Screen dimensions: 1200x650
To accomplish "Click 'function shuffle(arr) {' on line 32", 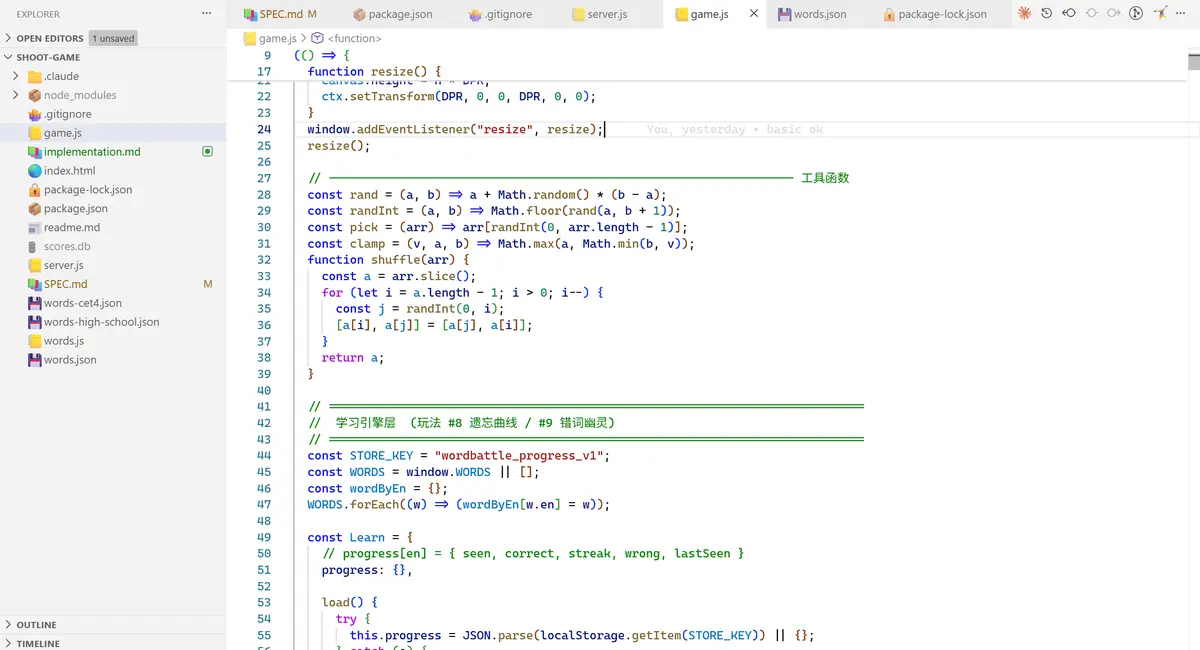I will (x=388, y=260).
